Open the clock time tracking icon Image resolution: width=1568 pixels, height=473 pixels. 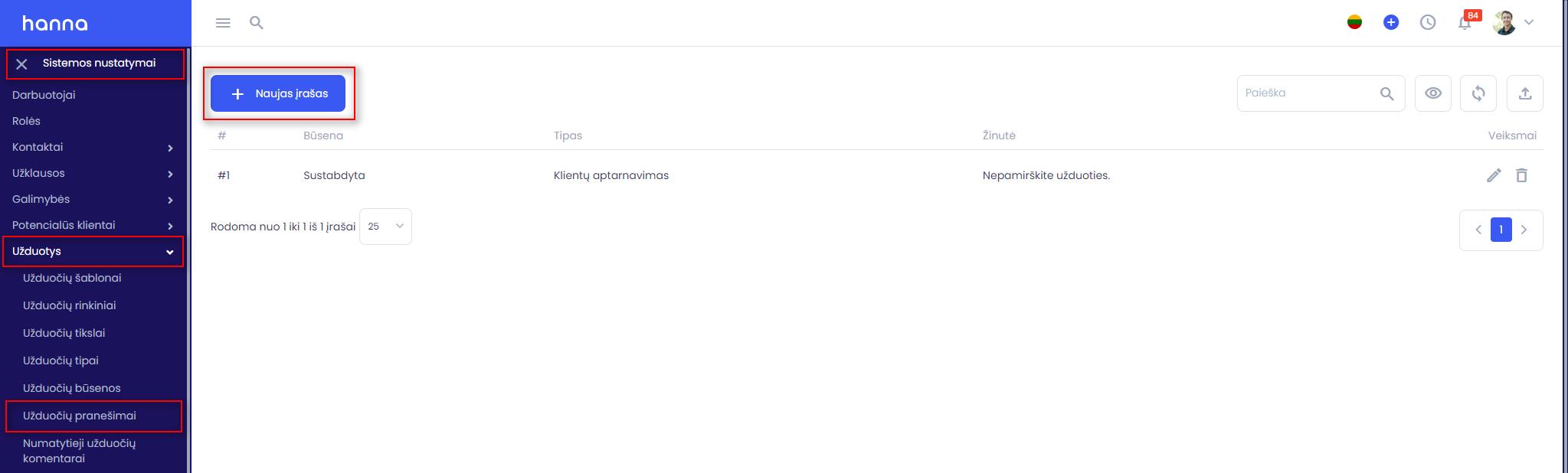coord(1428,22)
